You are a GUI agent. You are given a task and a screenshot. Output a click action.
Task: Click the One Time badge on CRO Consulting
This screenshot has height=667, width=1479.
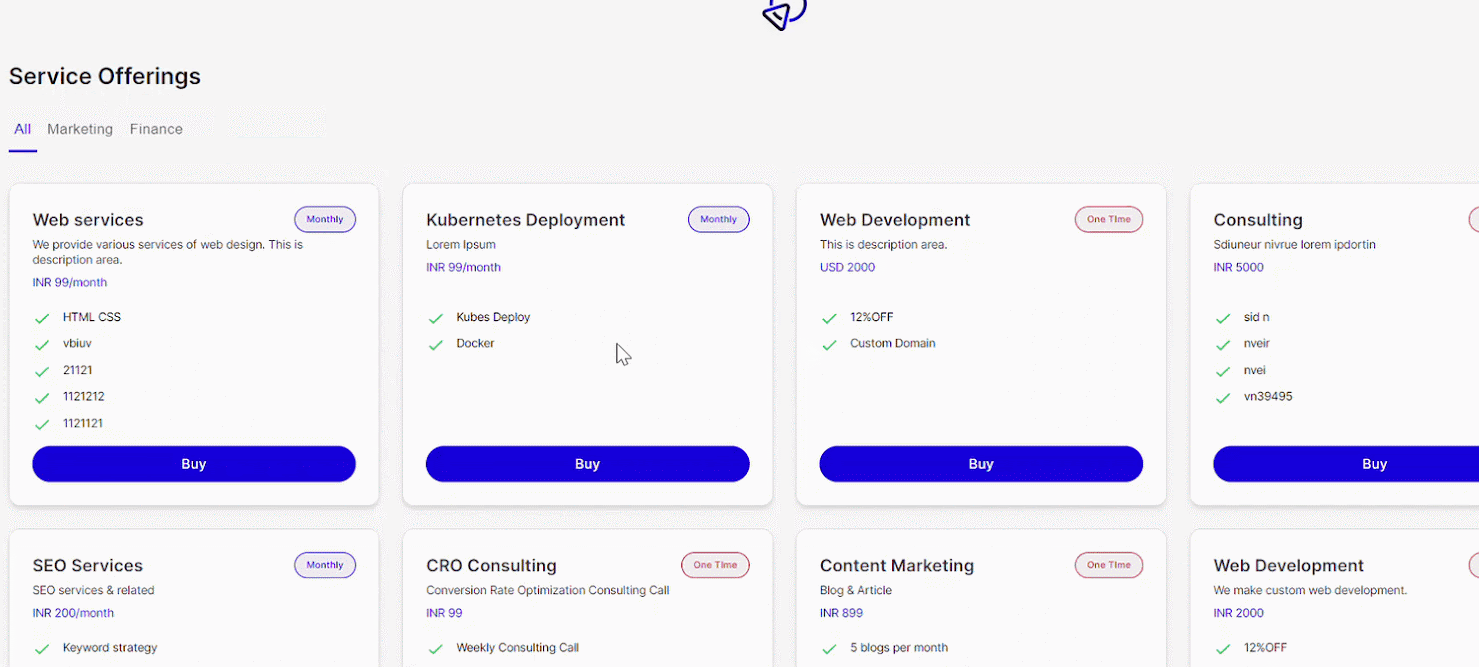[715, 565]
